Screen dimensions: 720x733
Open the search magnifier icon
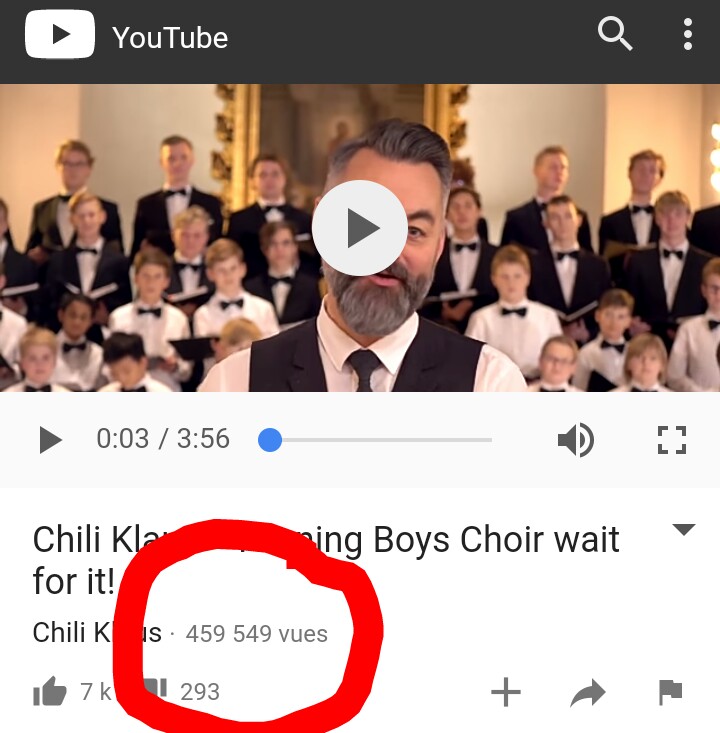[x=615, y=34]
